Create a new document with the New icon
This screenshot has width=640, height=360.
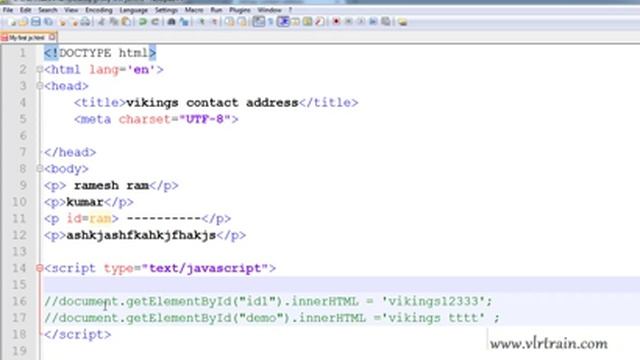11,22
